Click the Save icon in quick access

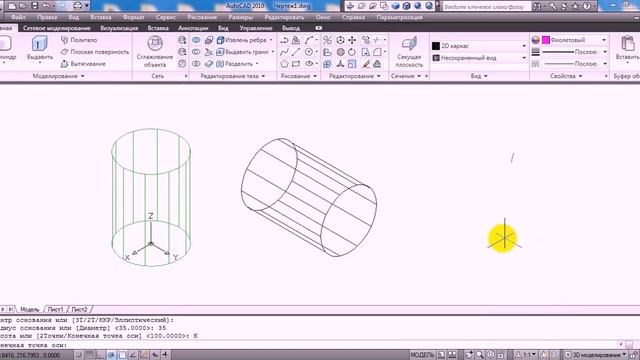[35, 6]
